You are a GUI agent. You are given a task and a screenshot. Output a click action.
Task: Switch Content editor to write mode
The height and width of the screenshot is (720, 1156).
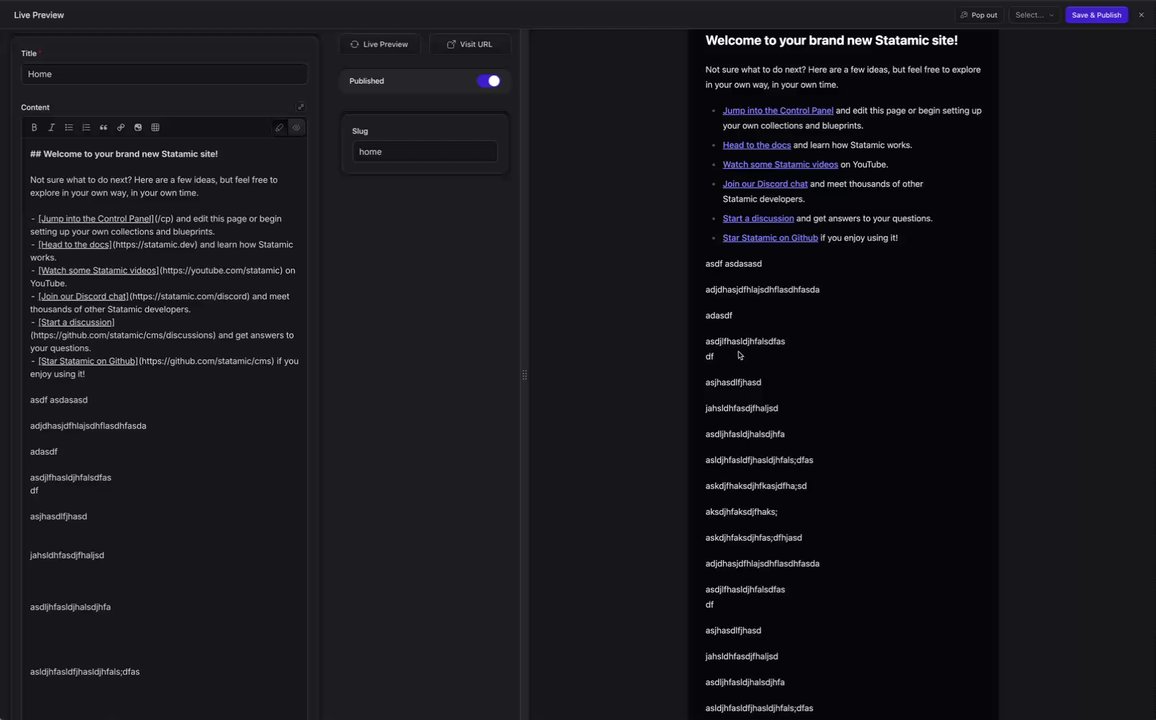[x=279, y=128]
